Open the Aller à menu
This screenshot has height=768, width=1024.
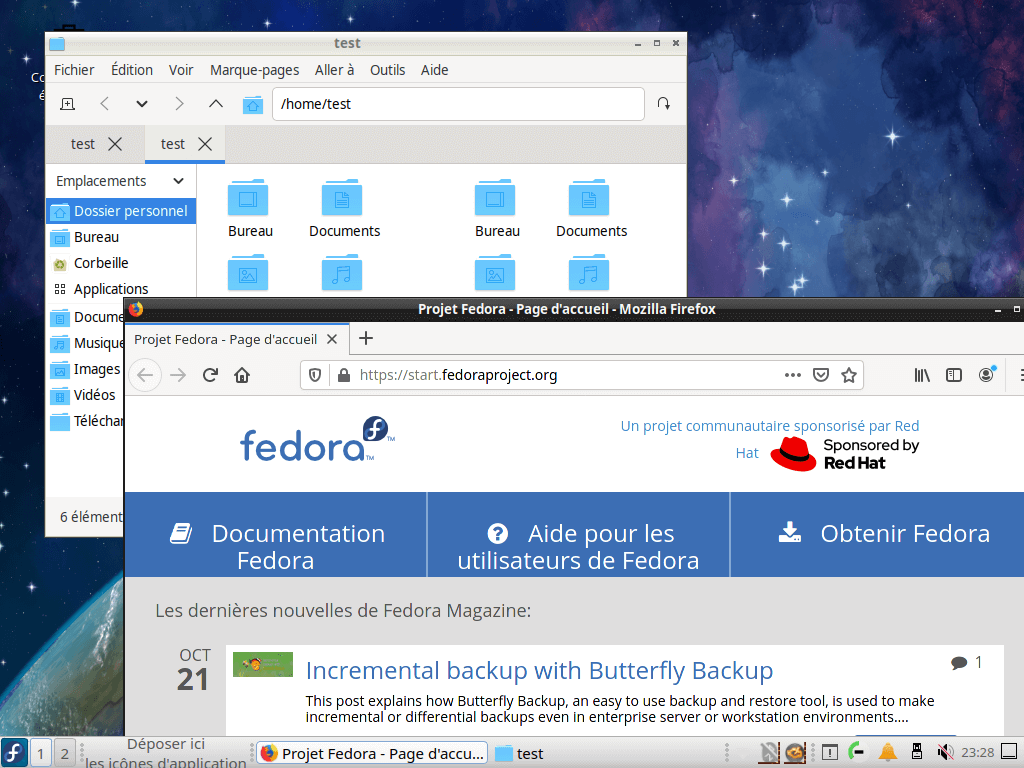[334, 70]
